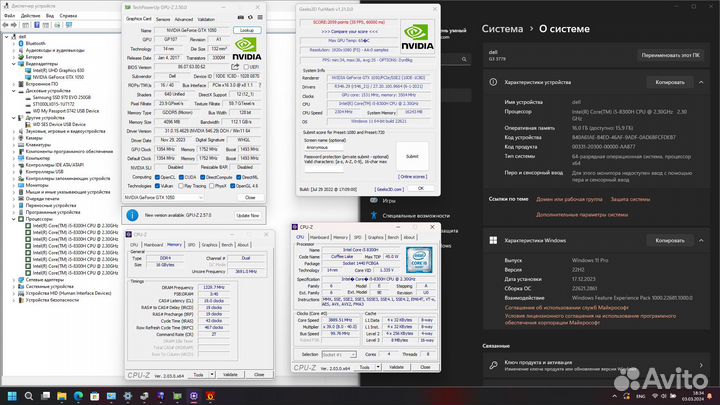This screenshot has height=405, width=720.
Task: Collapse Характеристики устройства section chevron
Action: [701, 82]
